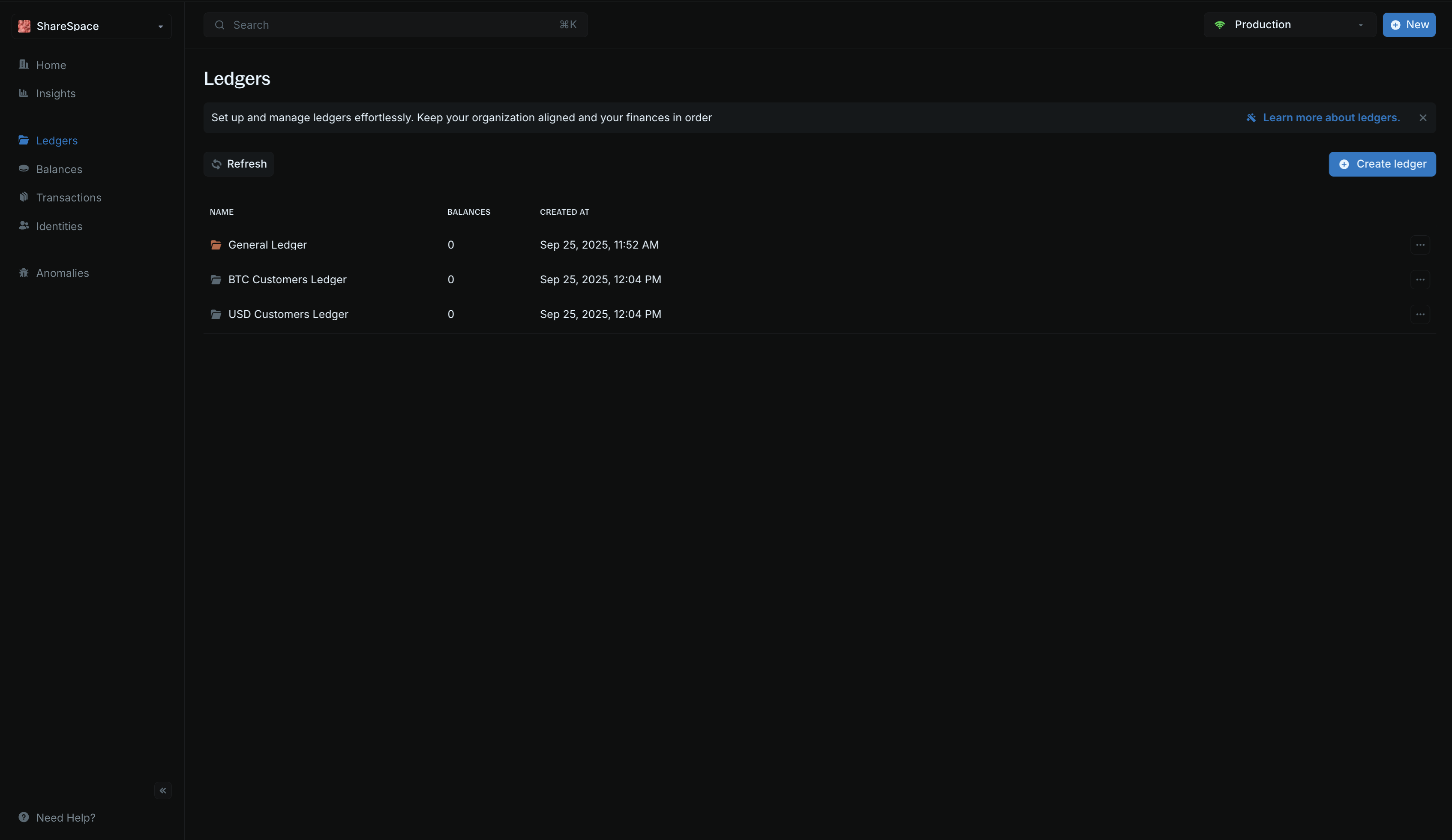The width and height of the screenshot is (1452, 840).
Task: Expand the Production environment selector
Action: 1290,25
